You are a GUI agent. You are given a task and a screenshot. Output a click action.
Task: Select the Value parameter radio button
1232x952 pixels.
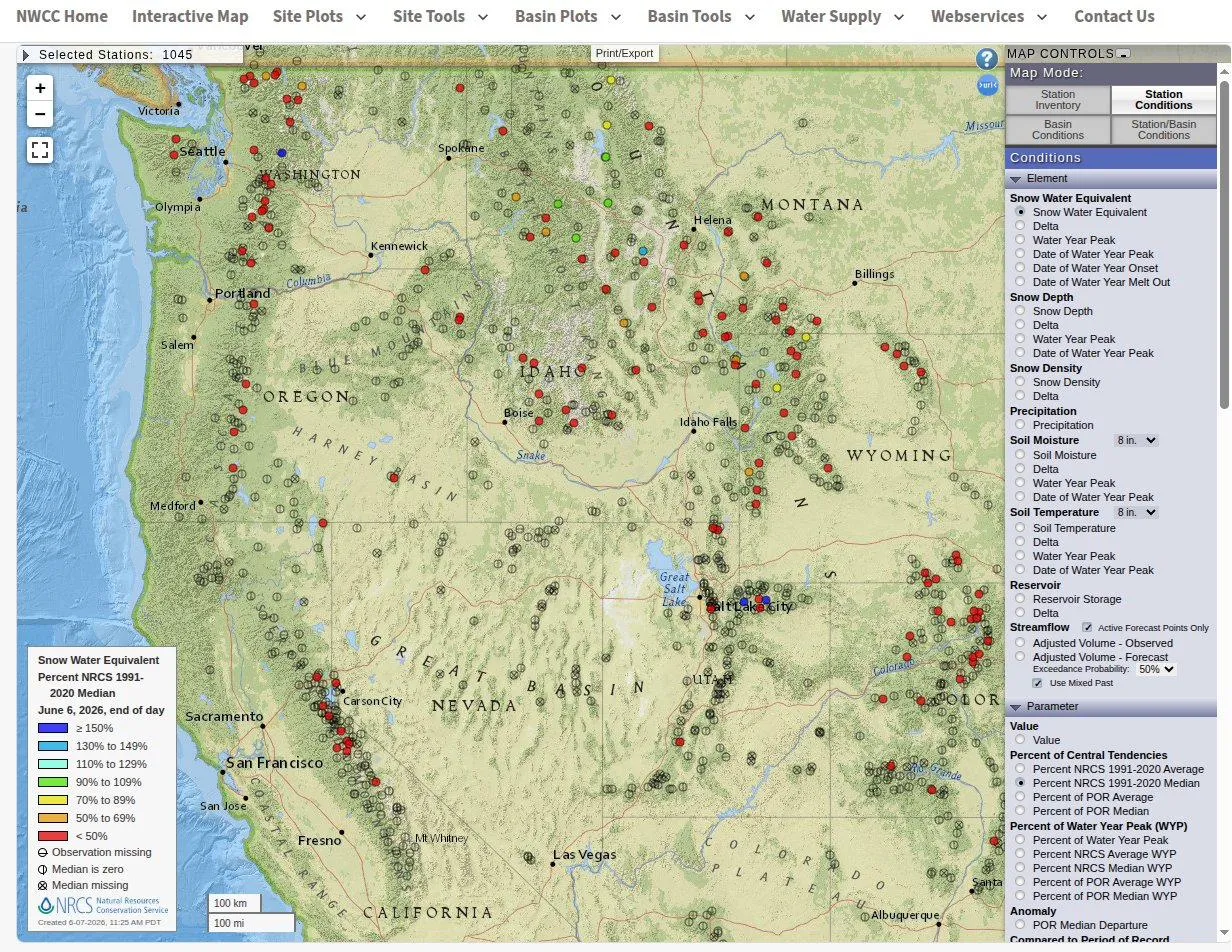coord(1020,740)
